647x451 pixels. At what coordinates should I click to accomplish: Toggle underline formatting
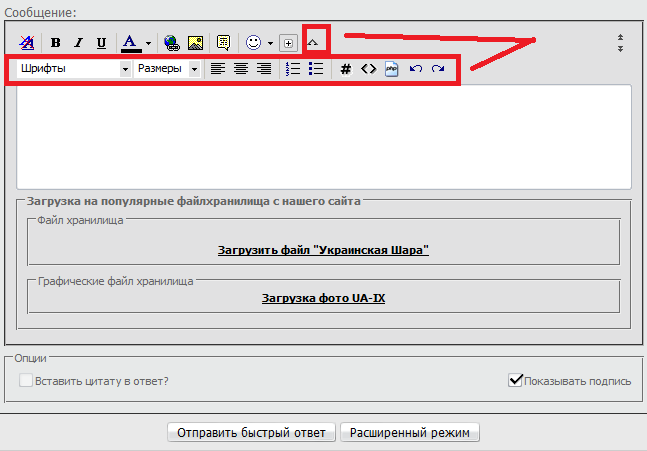102,43
